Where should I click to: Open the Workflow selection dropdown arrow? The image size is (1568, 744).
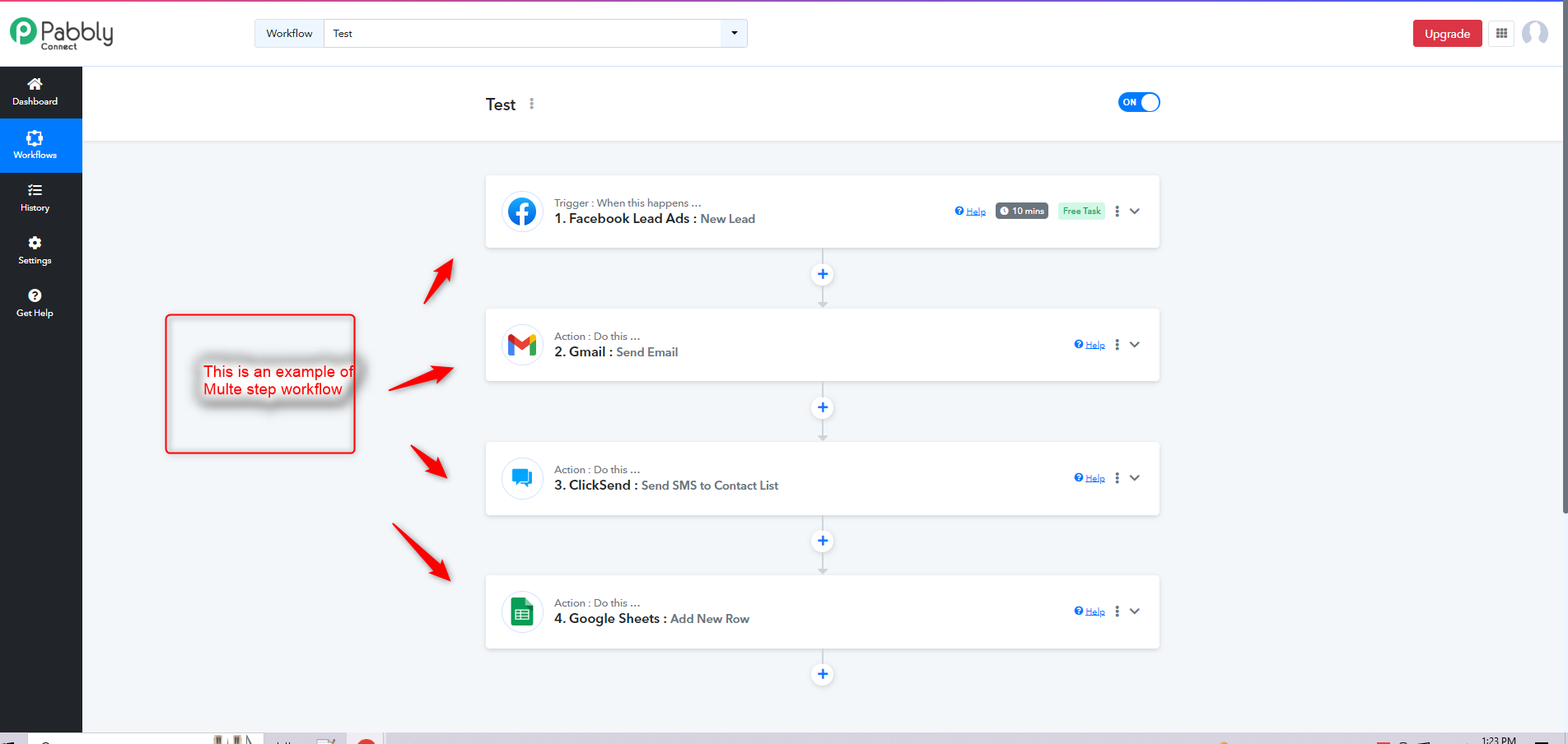pyautogui.click(x=734, y=34)
